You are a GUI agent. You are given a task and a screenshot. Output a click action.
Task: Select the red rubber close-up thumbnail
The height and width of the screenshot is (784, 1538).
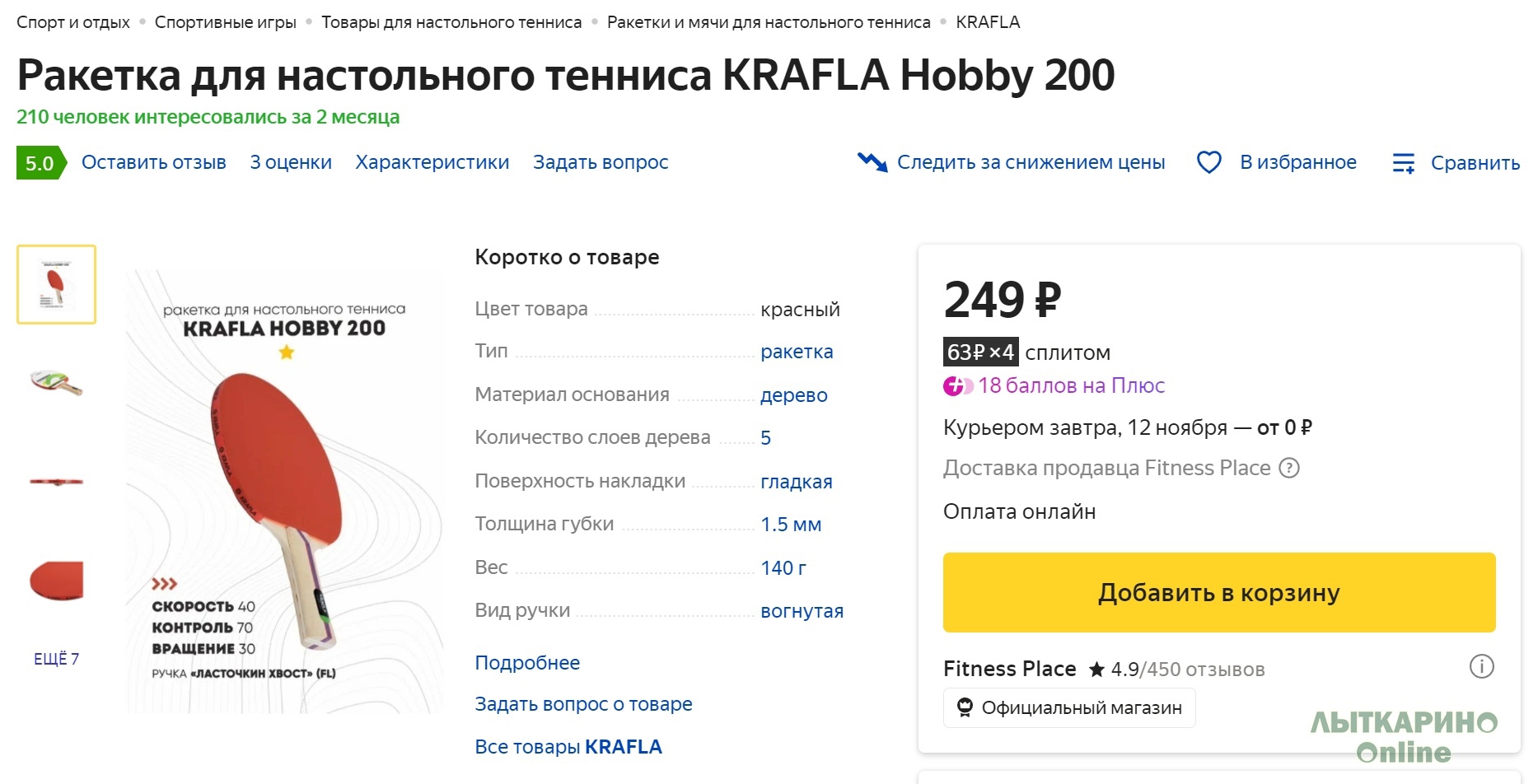(56, 581)
